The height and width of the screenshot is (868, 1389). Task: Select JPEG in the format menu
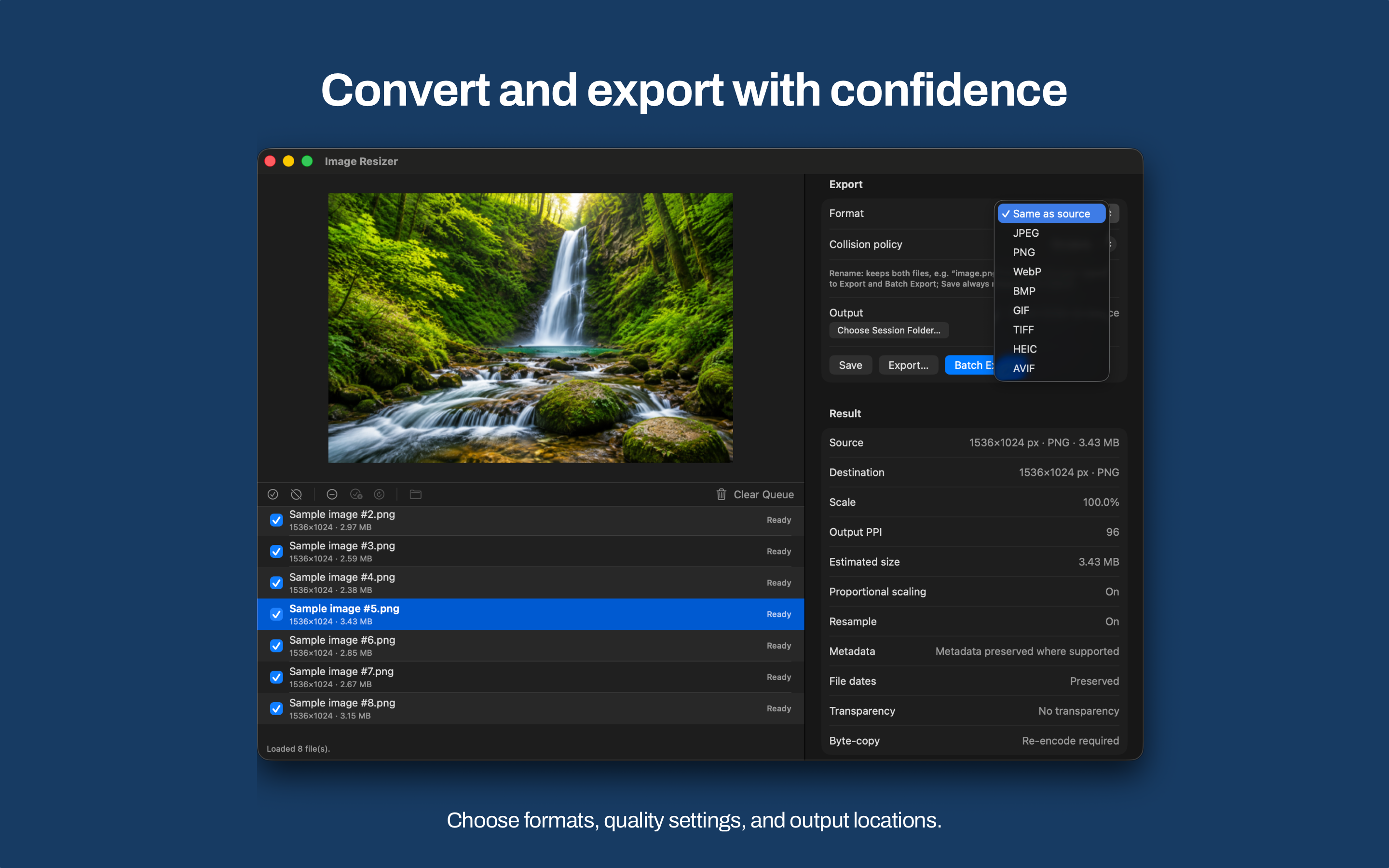1051,233
